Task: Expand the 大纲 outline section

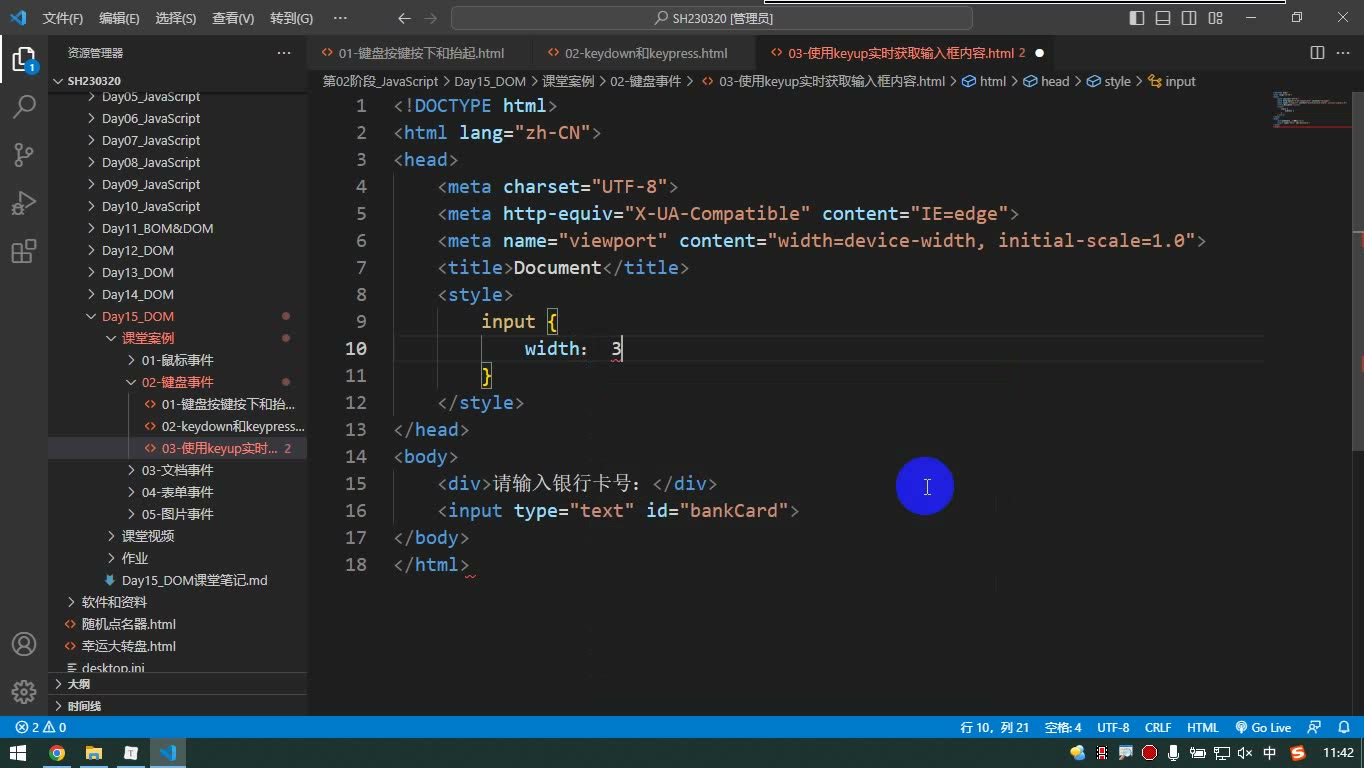Action: [177, 684]
